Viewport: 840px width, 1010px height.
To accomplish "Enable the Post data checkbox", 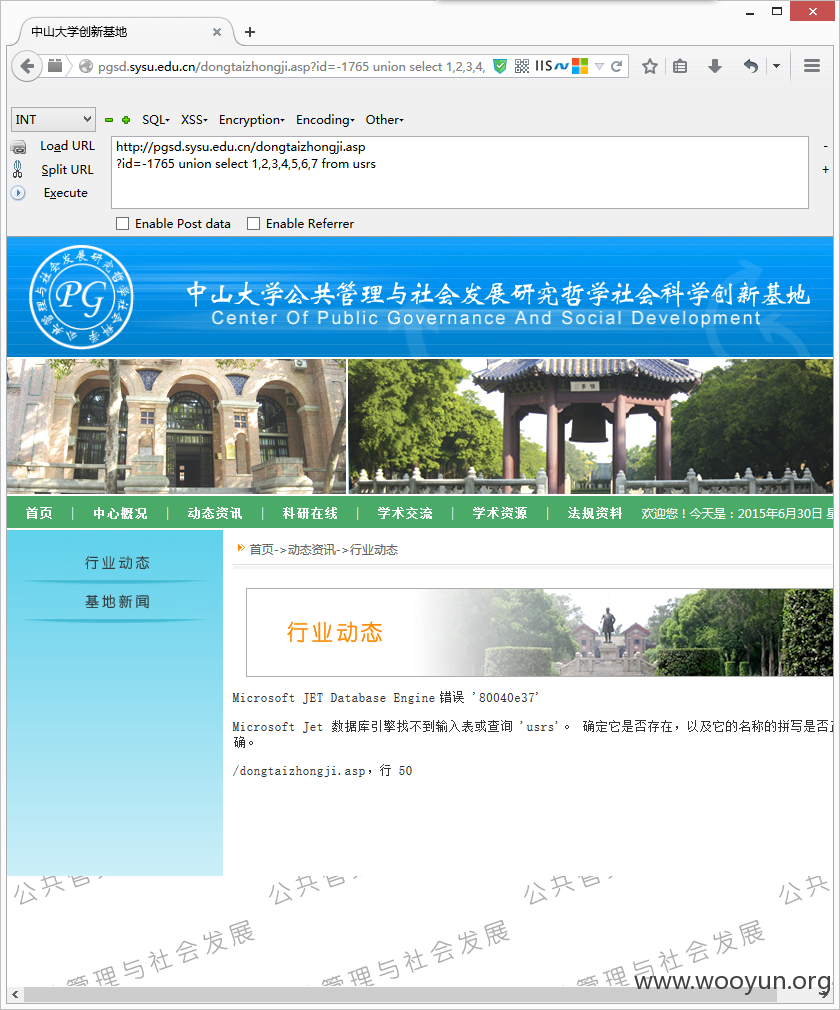I will (122, 224).
